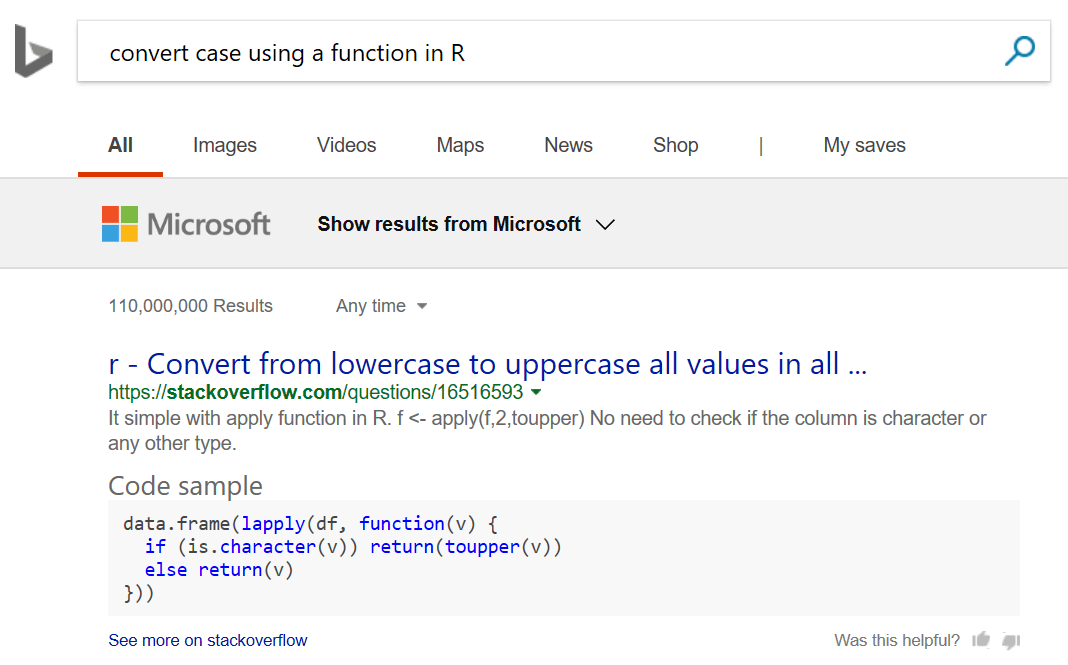Click the magnifying glass search icon

click(1020, 51)
